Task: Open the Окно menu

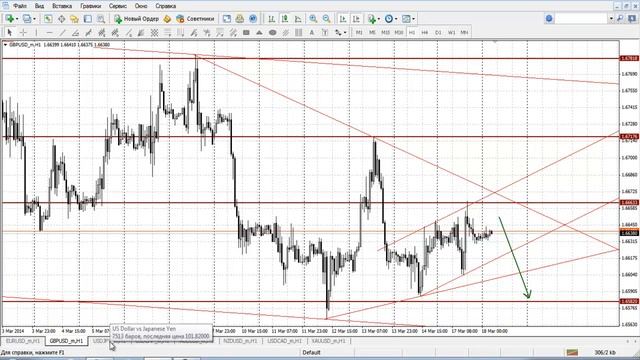Action: (x=141, y=6)
